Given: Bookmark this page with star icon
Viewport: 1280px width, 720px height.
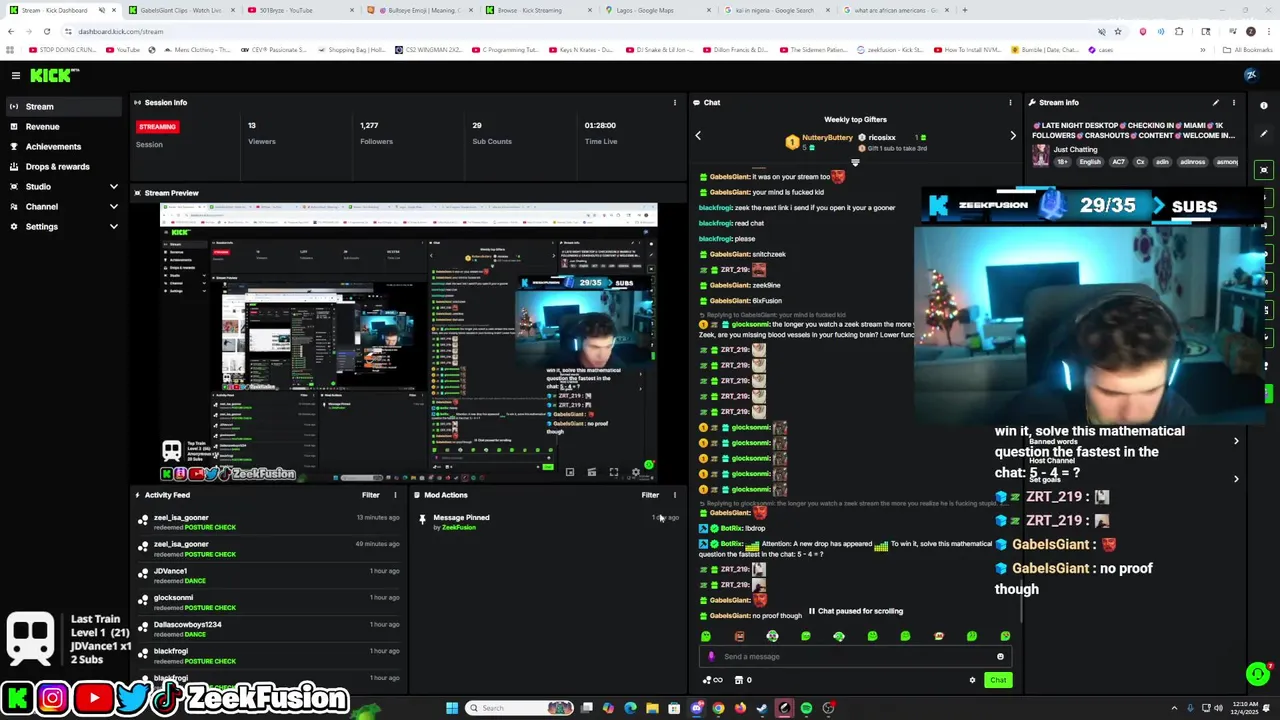Looking at the screenshot, I should click(x=1118, y=31).
